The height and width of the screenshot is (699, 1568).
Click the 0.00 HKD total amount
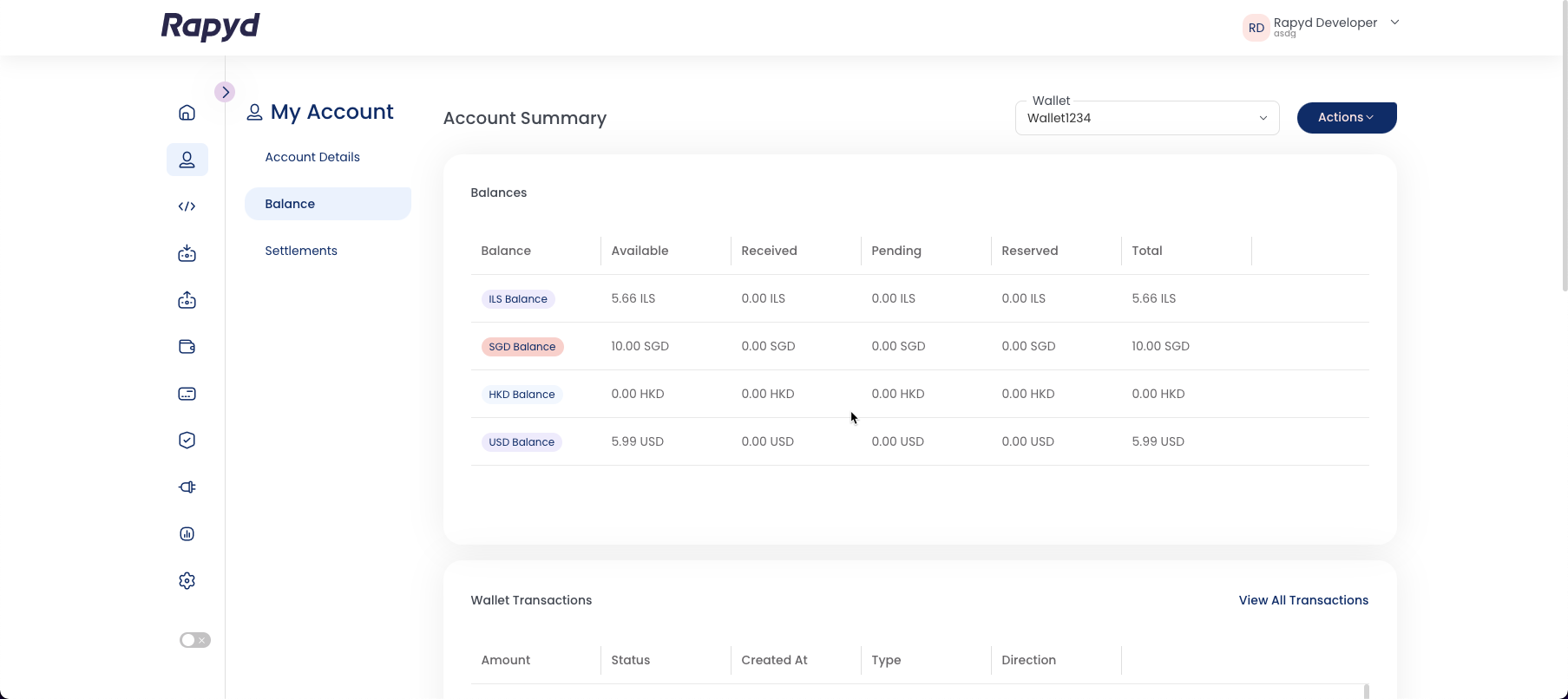pyautogui.click(x=1158, y=394)
